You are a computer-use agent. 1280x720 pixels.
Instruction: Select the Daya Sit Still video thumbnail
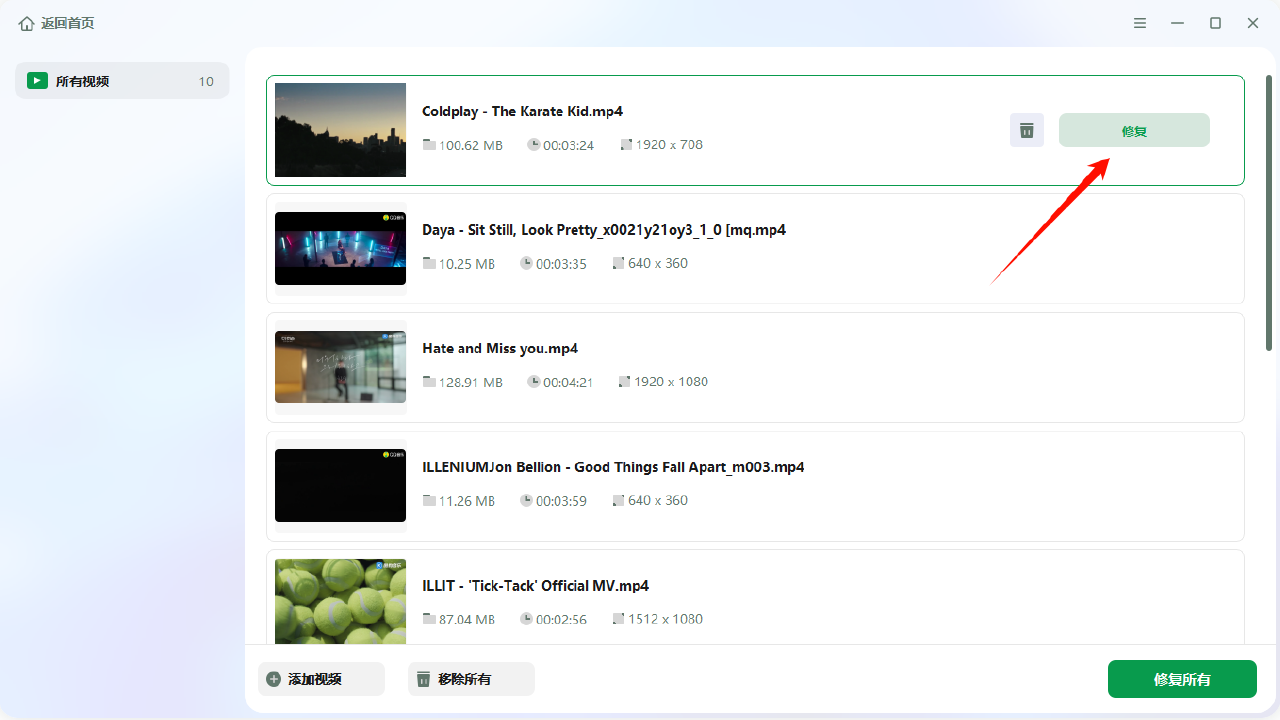click(340, 248)
